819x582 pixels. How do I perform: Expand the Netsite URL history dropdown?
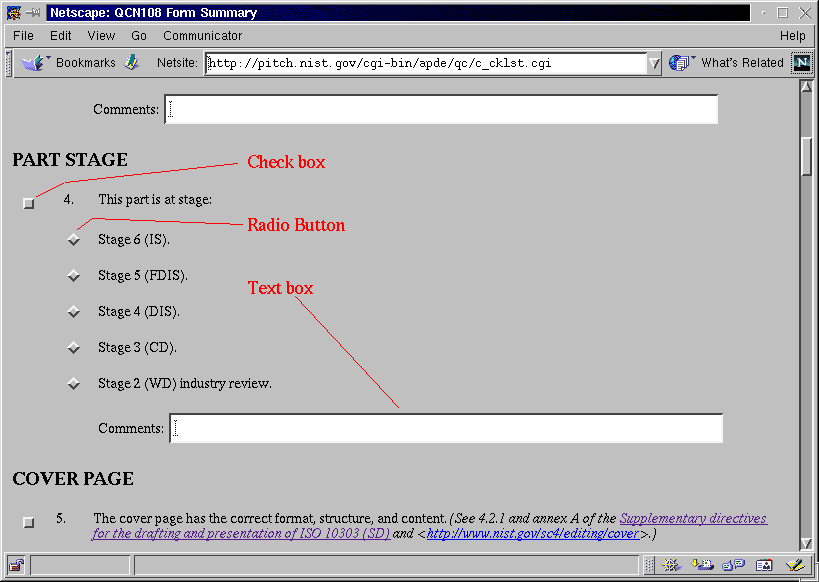point(654,63)
